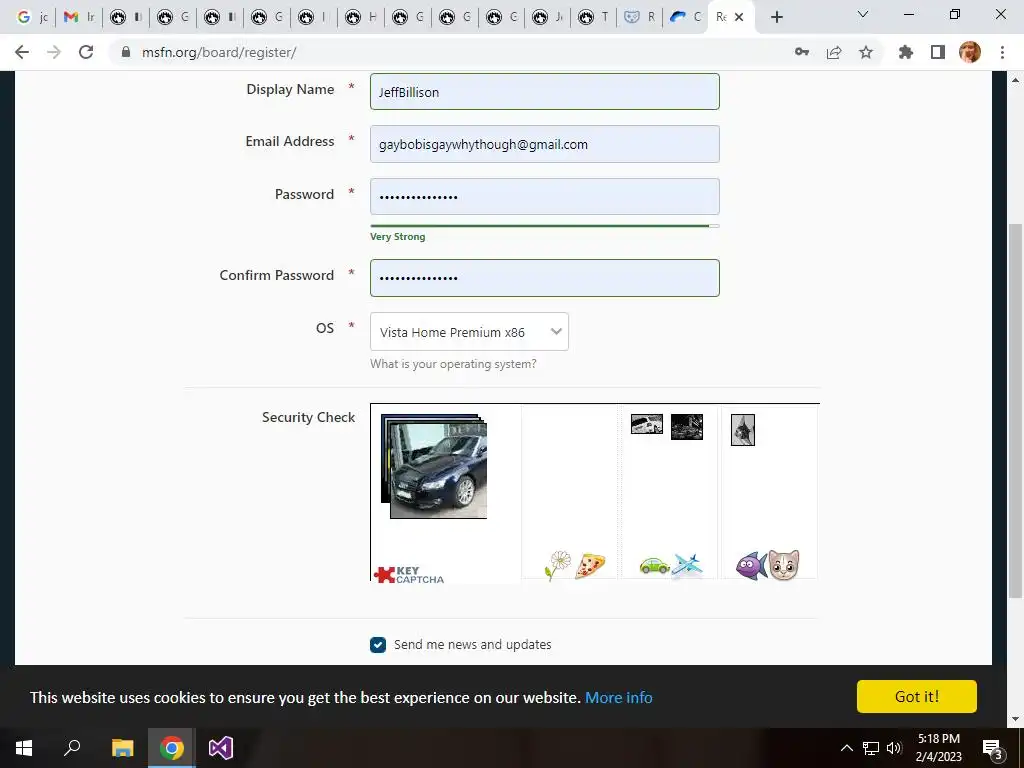Click the Display Name input field
1024x768 pixels.
(545, 91)
